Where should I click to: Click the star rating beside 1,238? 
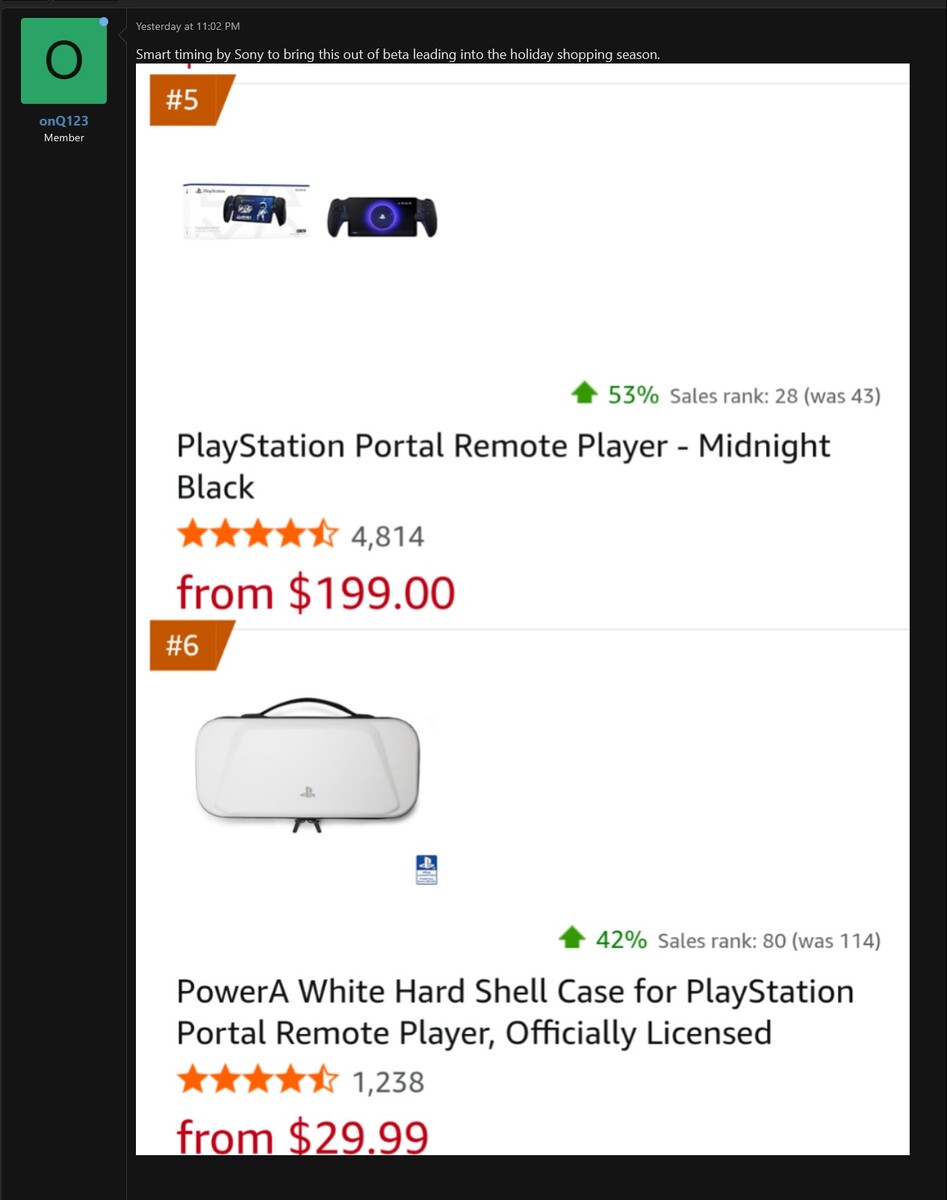tap(257, 1081)
